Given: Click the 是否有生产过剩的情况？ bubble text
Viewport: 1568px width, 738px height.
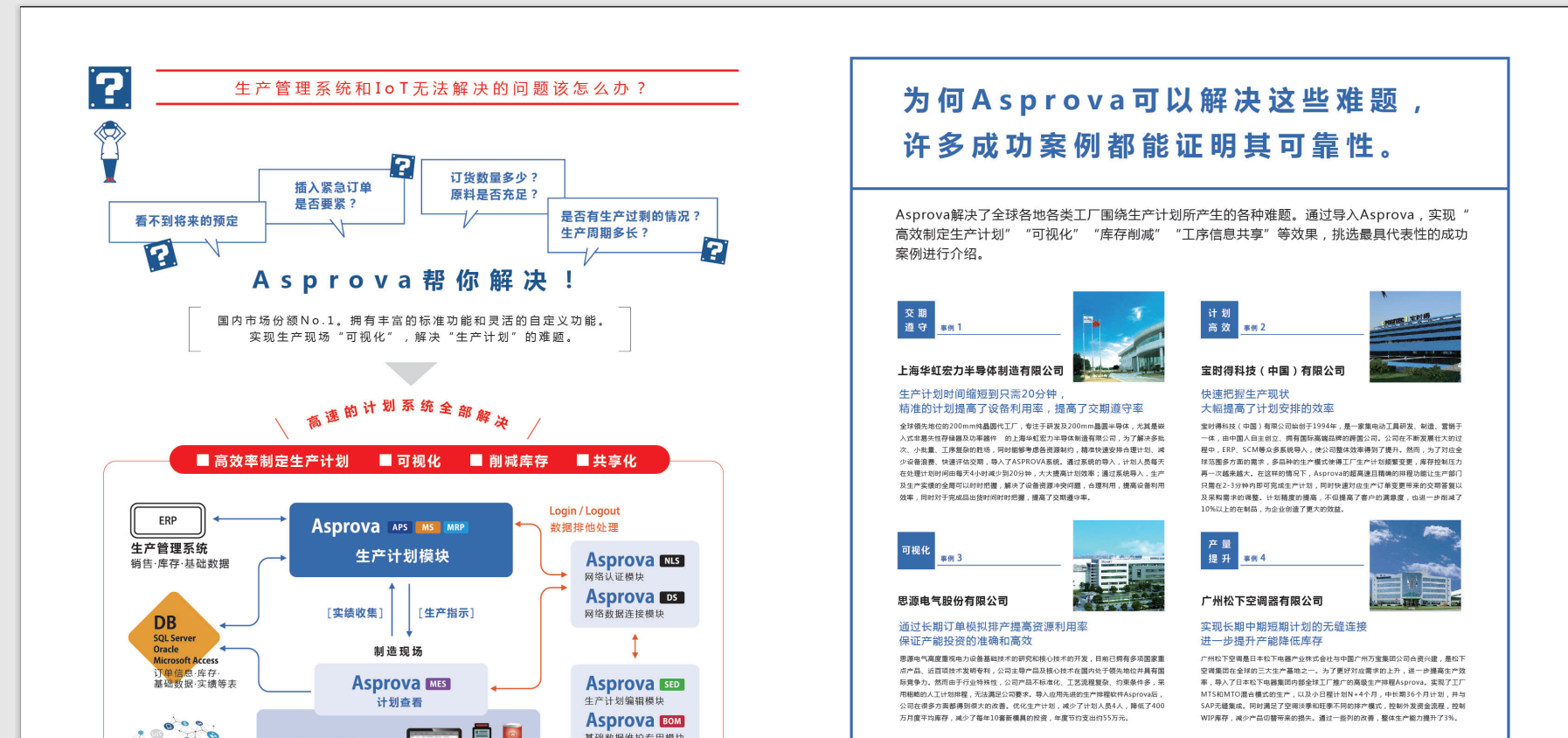Looking at the screenshot, I should tap(629, 216).
